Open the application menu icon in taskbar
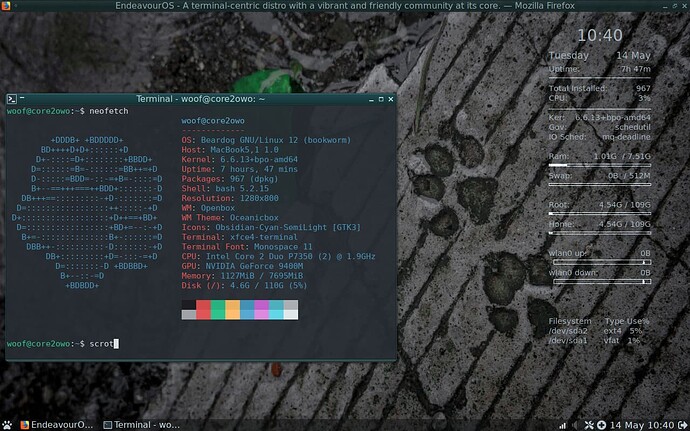The width and height of the screenshot is (690, 431). 9,423
